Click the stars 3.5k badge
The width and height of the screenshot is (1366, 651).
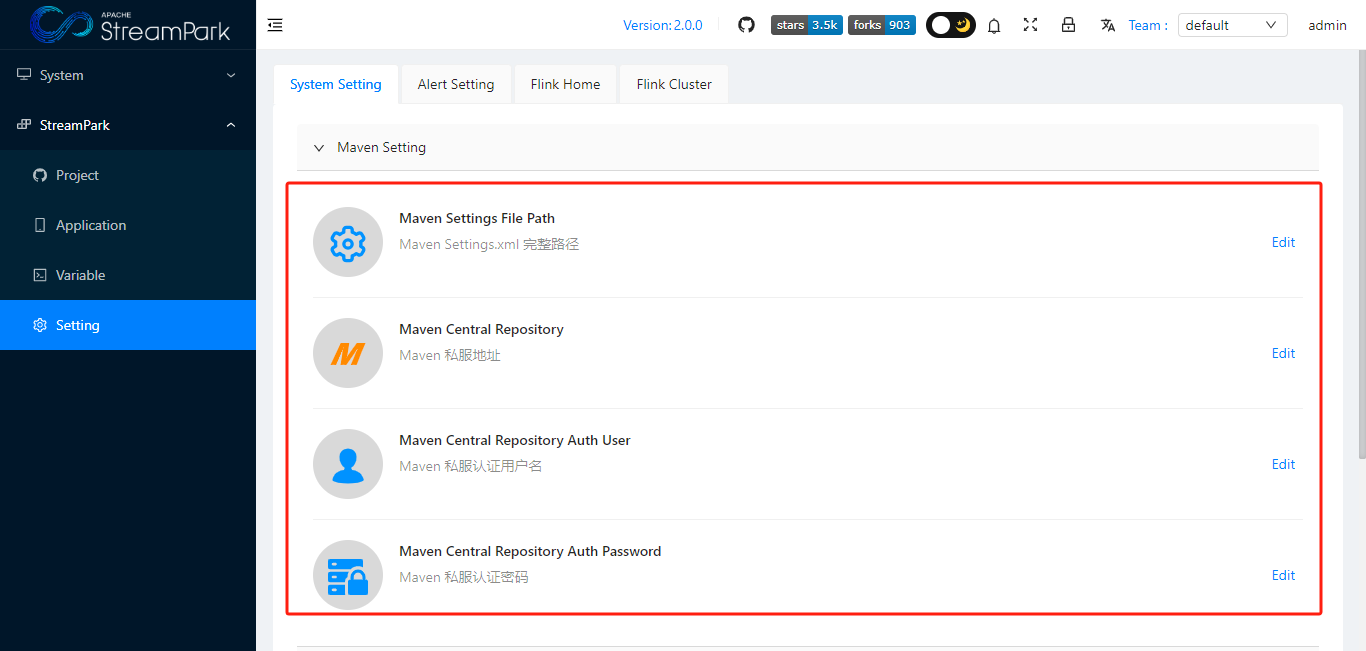click(x=806, y=25)
